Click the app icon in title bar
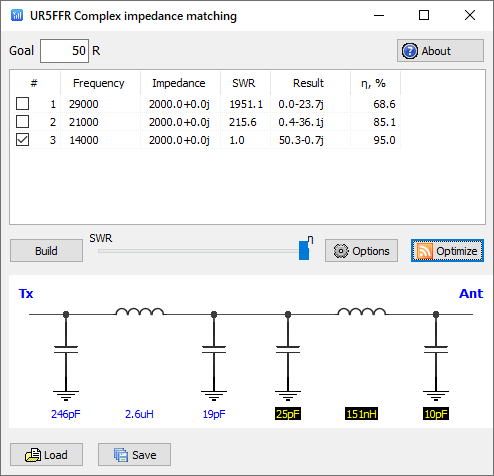 click(17, 15)
